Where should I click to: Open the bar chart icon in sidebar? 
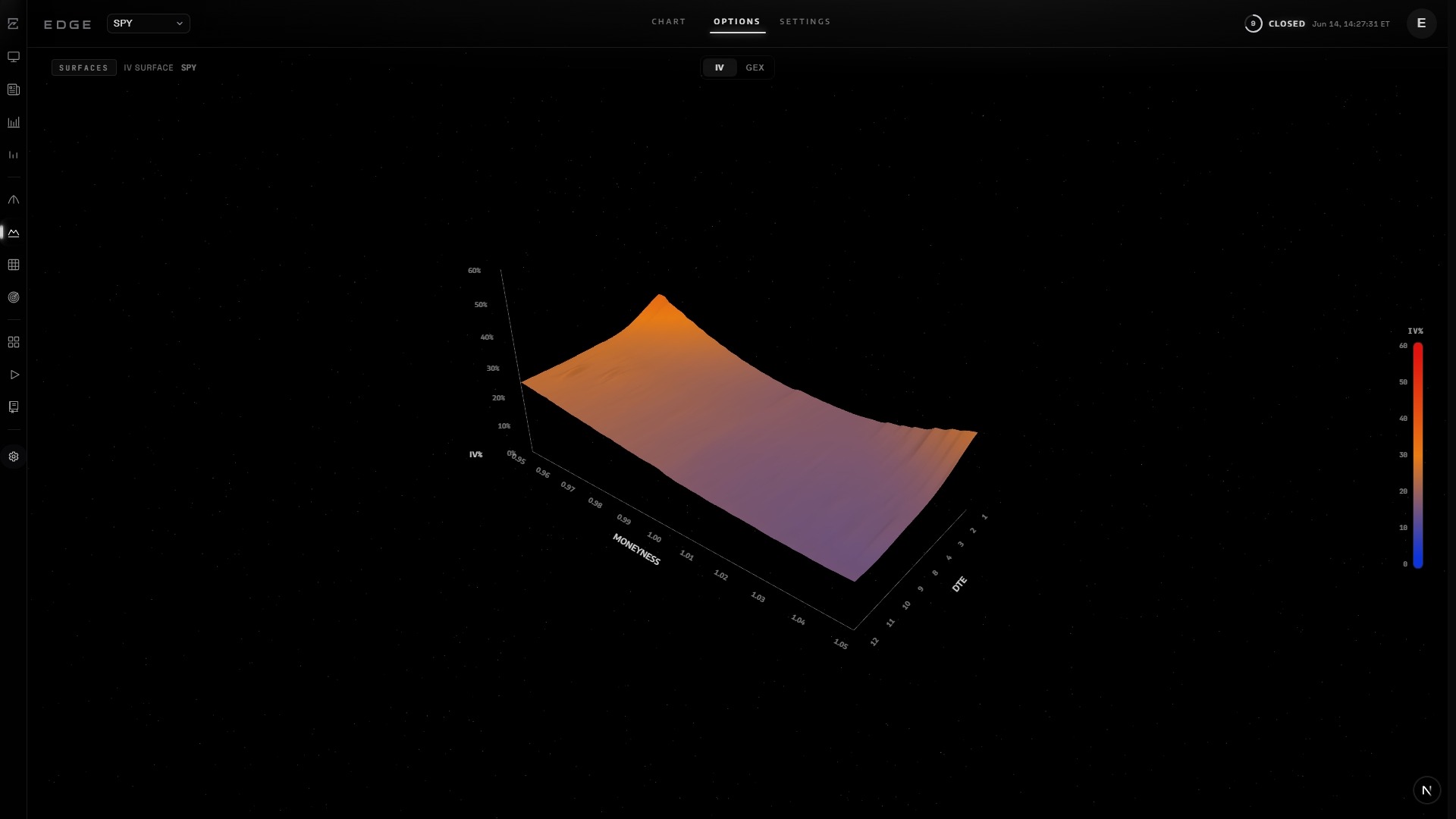click(13, 122)
